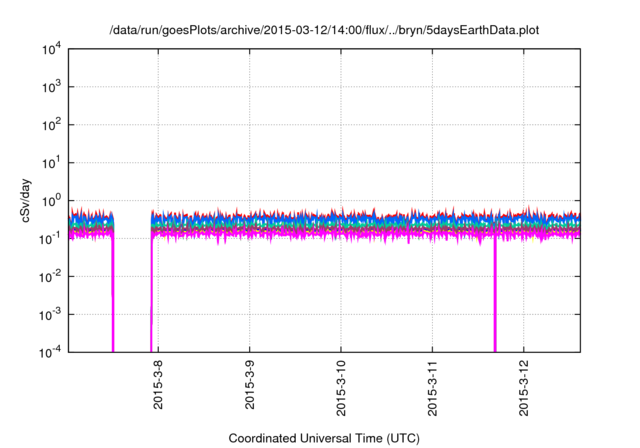Click the 10^-2 y-axis tick label
This screenshot has width=640, height=448.
[x=50, y=277]
